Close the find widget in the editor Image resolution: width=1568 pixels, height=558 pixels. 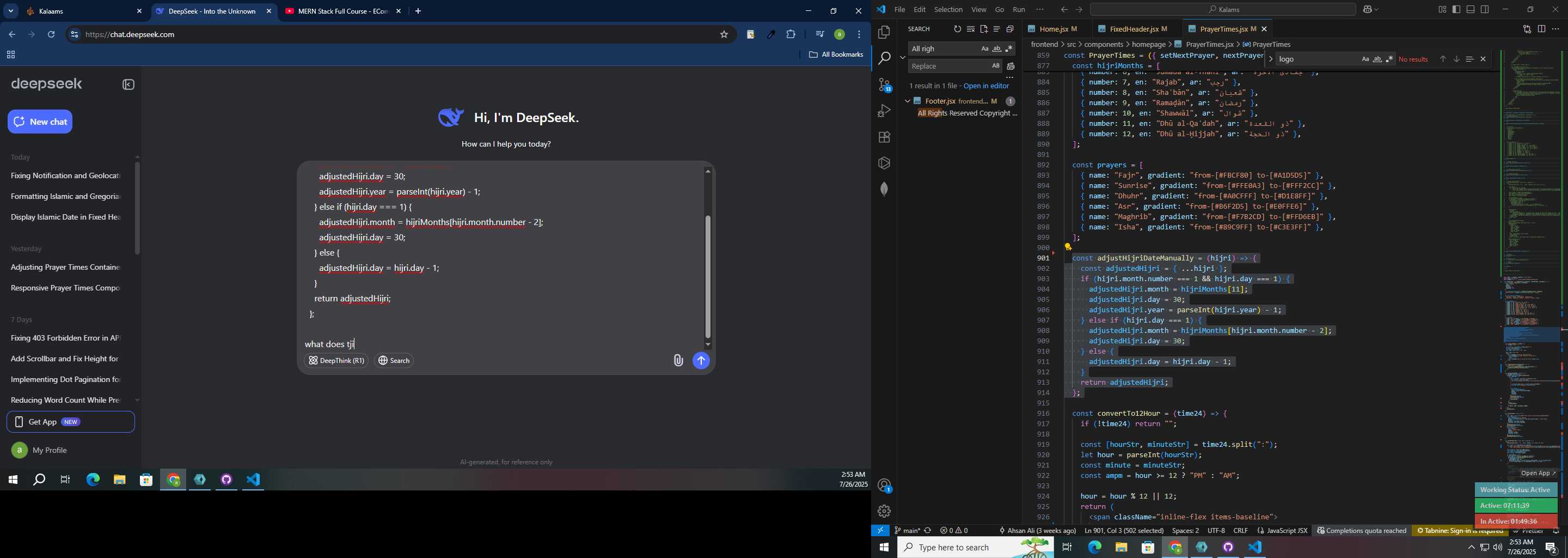pos(1484,59)
